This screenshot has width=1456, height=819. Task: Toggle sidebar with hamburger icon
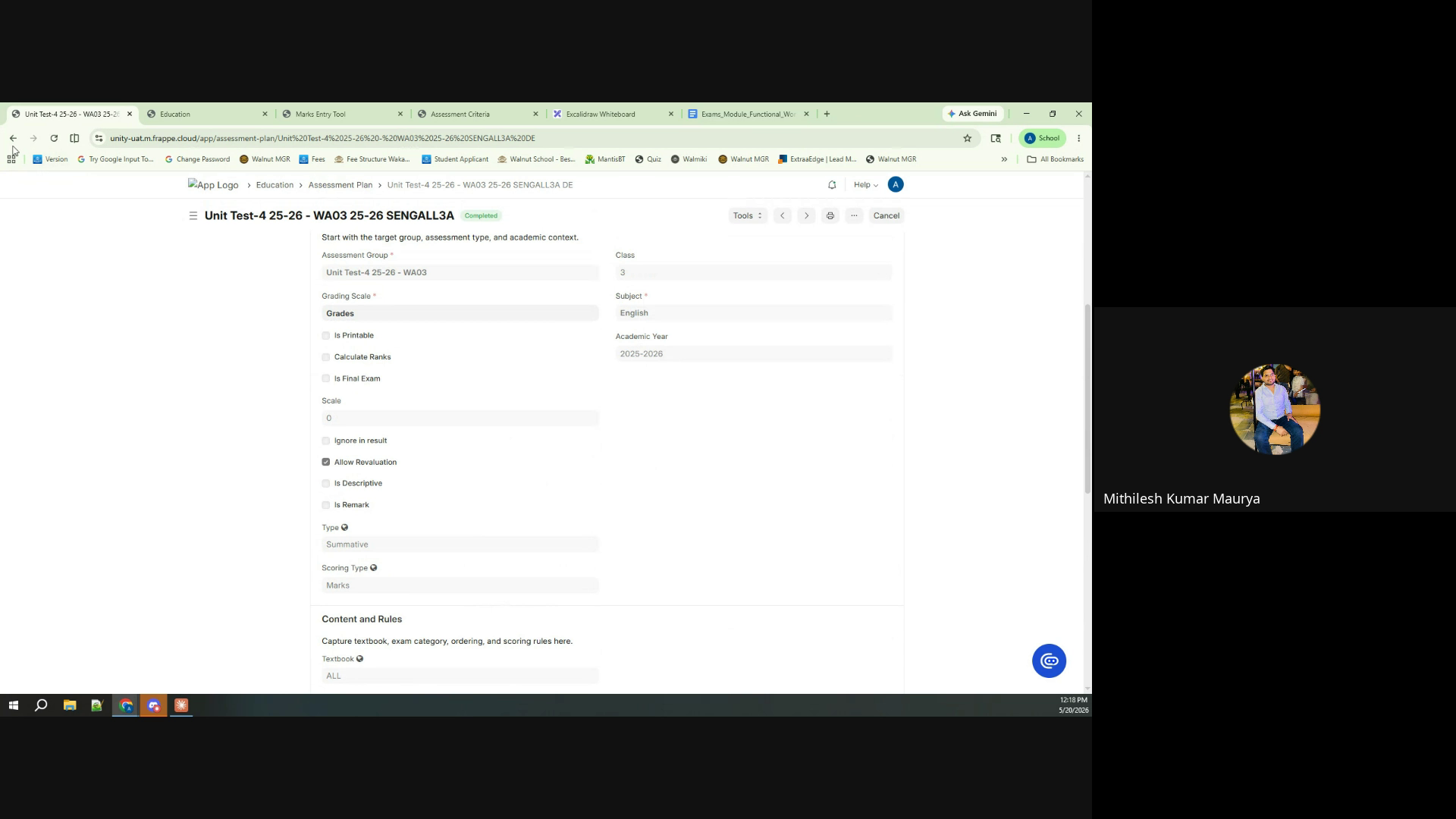click(x=193, y=216)
